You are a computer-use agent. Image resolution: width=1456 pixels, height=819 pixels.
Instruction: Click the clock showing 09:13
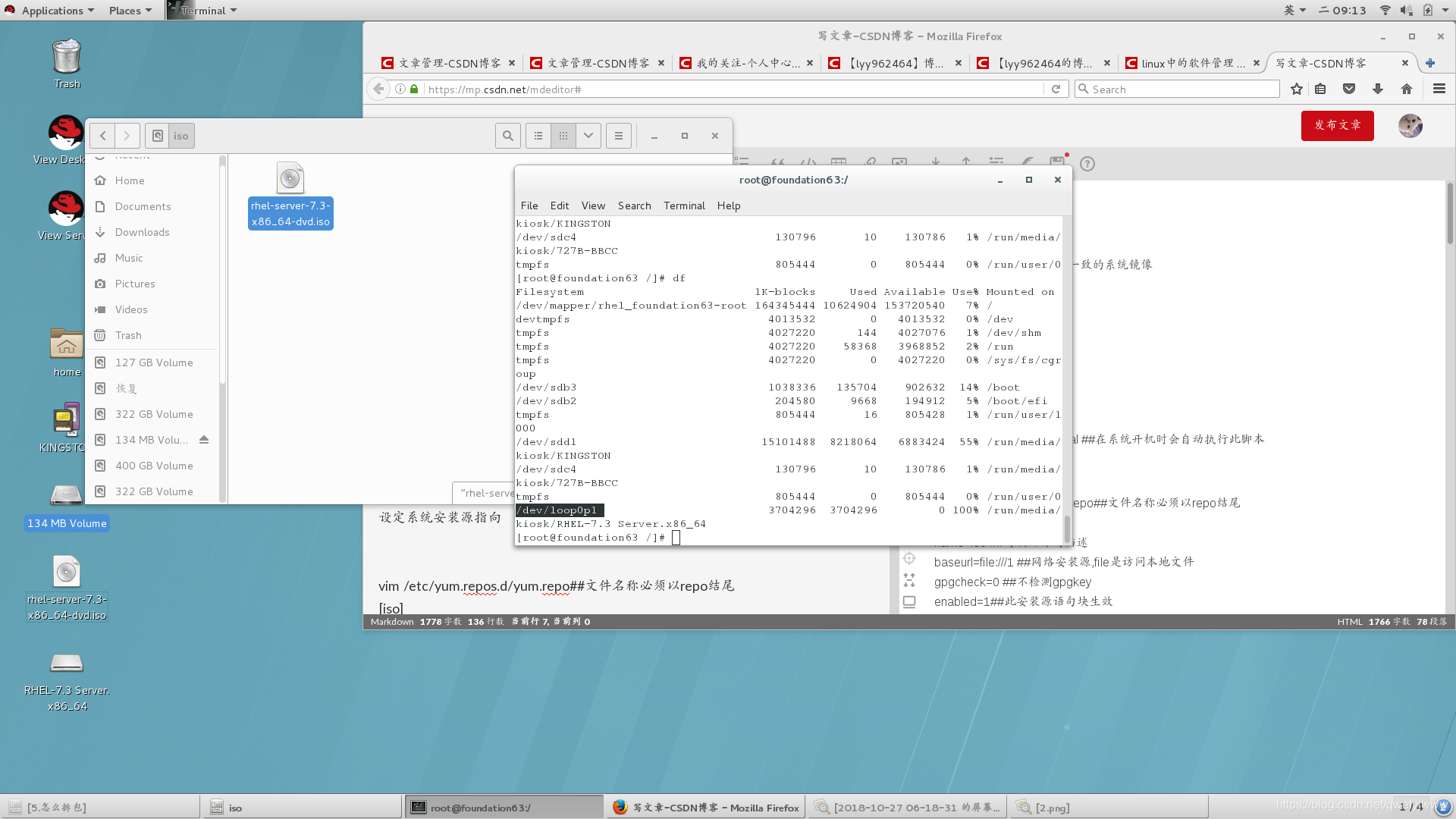coord(1343,10)
